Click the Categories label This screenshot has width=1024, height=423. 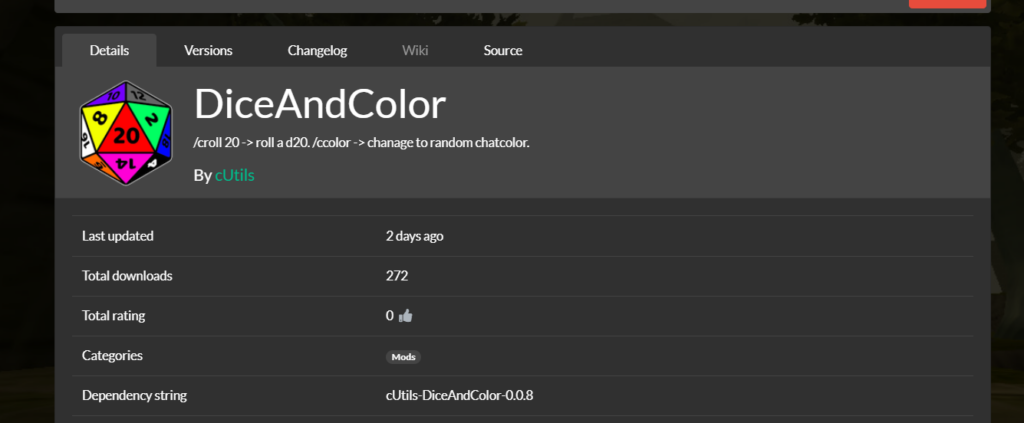point(112,356)
